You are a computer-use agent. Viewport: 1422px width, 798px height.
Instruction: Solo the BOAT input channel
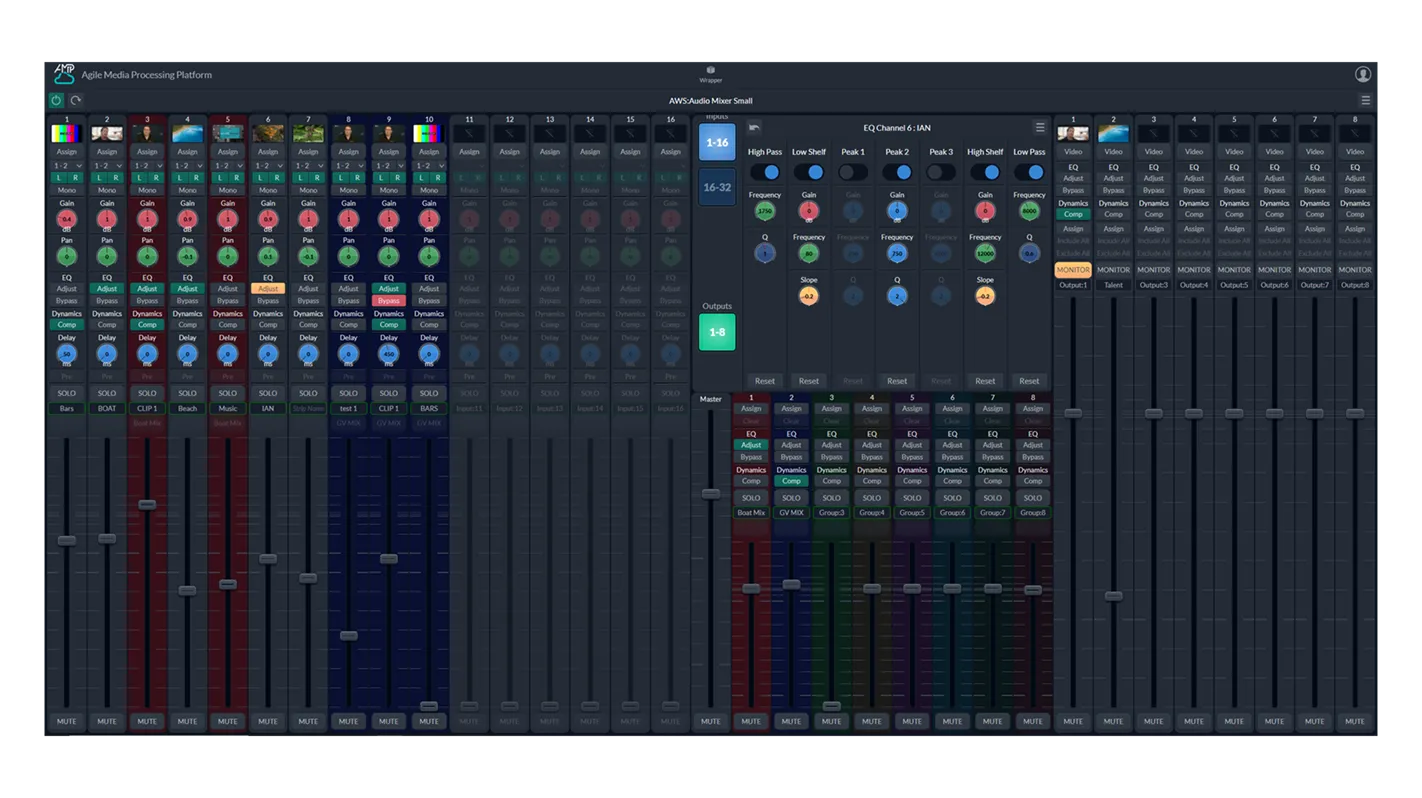107,393
